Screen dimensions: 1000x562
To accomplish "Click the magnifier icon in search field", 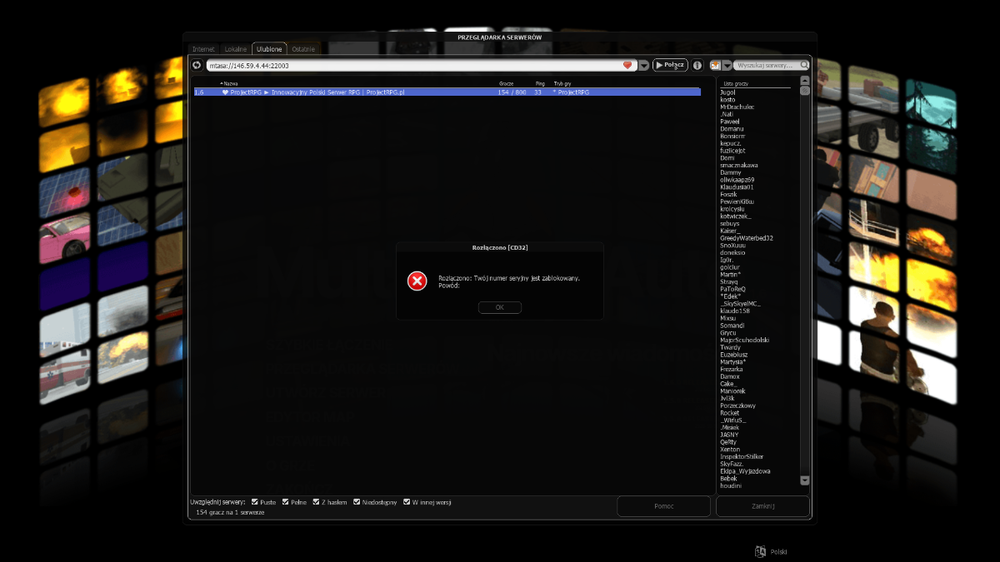I will coord(804,65).
